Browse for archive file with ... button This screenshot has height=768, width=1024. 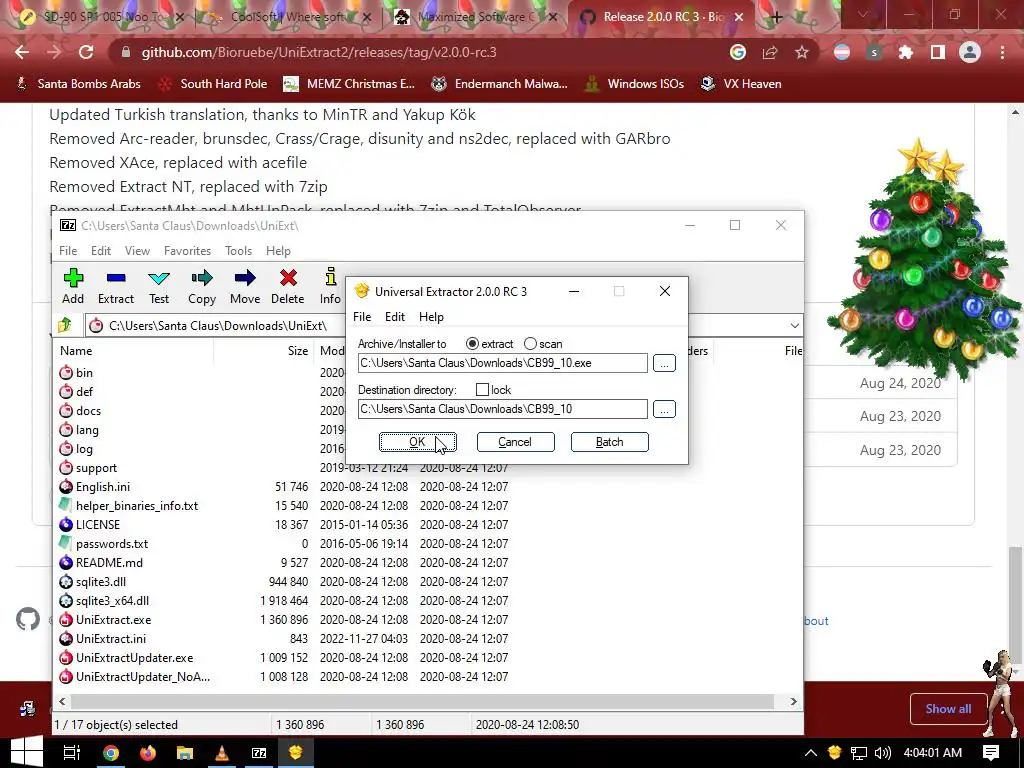tap(664, 363)
